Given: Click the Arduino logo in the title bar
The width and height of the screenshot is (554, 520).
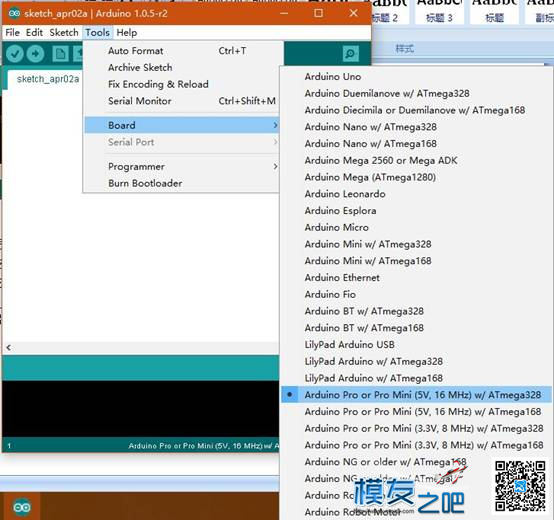Looking at the screenshot, I should coord(14,13).
